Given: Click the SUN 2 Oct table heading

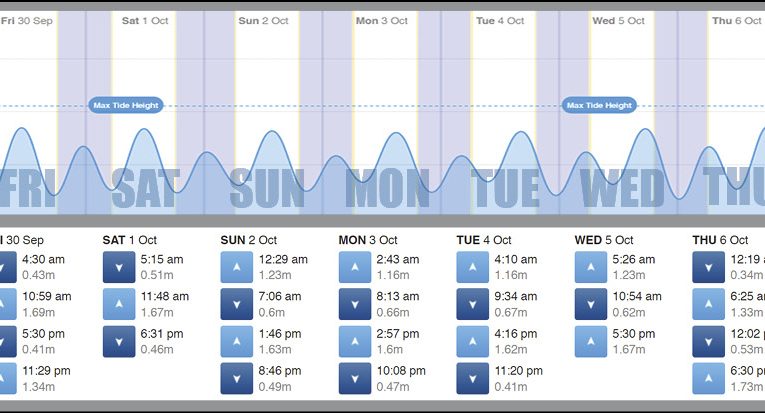Looking at the screenshot, I should (254, 240).
